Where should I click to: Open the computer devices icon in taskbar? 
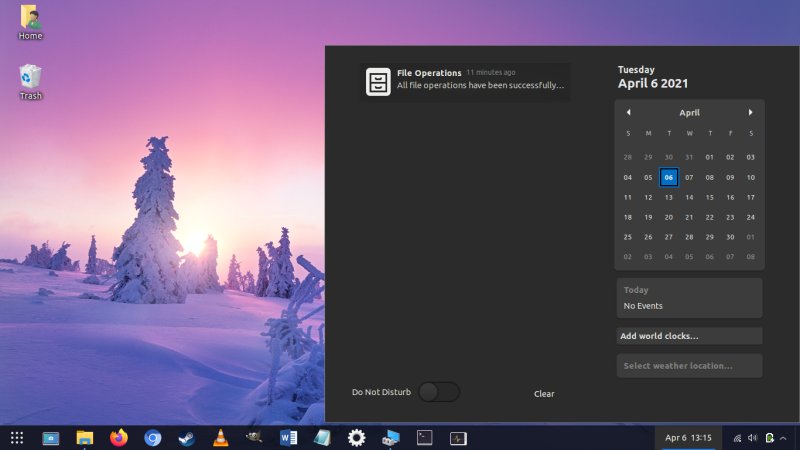click(390, 438)
